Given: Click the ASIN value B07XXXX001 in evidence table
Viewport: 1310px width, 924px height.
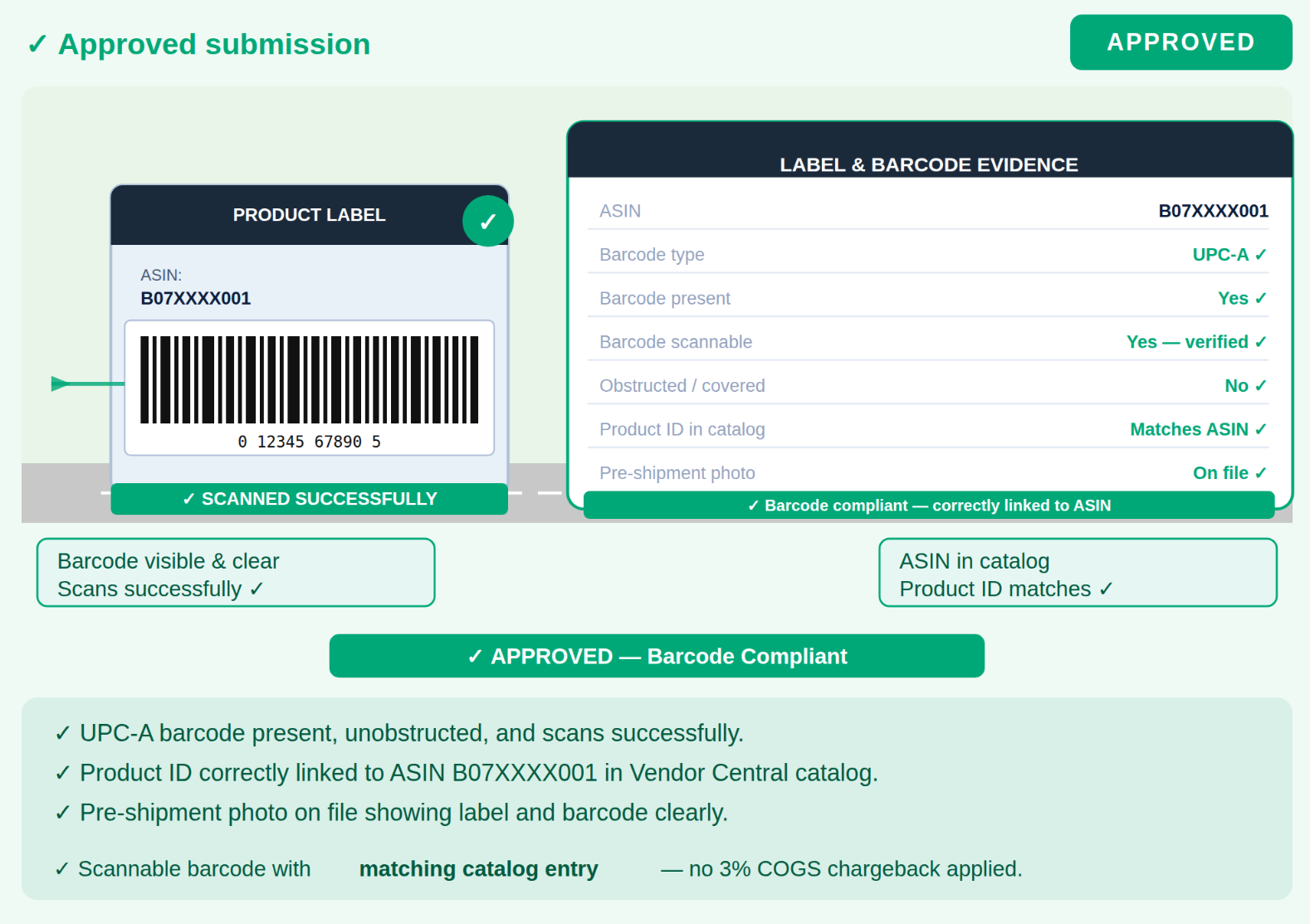Looking at the screenshot, I should pos(1213,211).
